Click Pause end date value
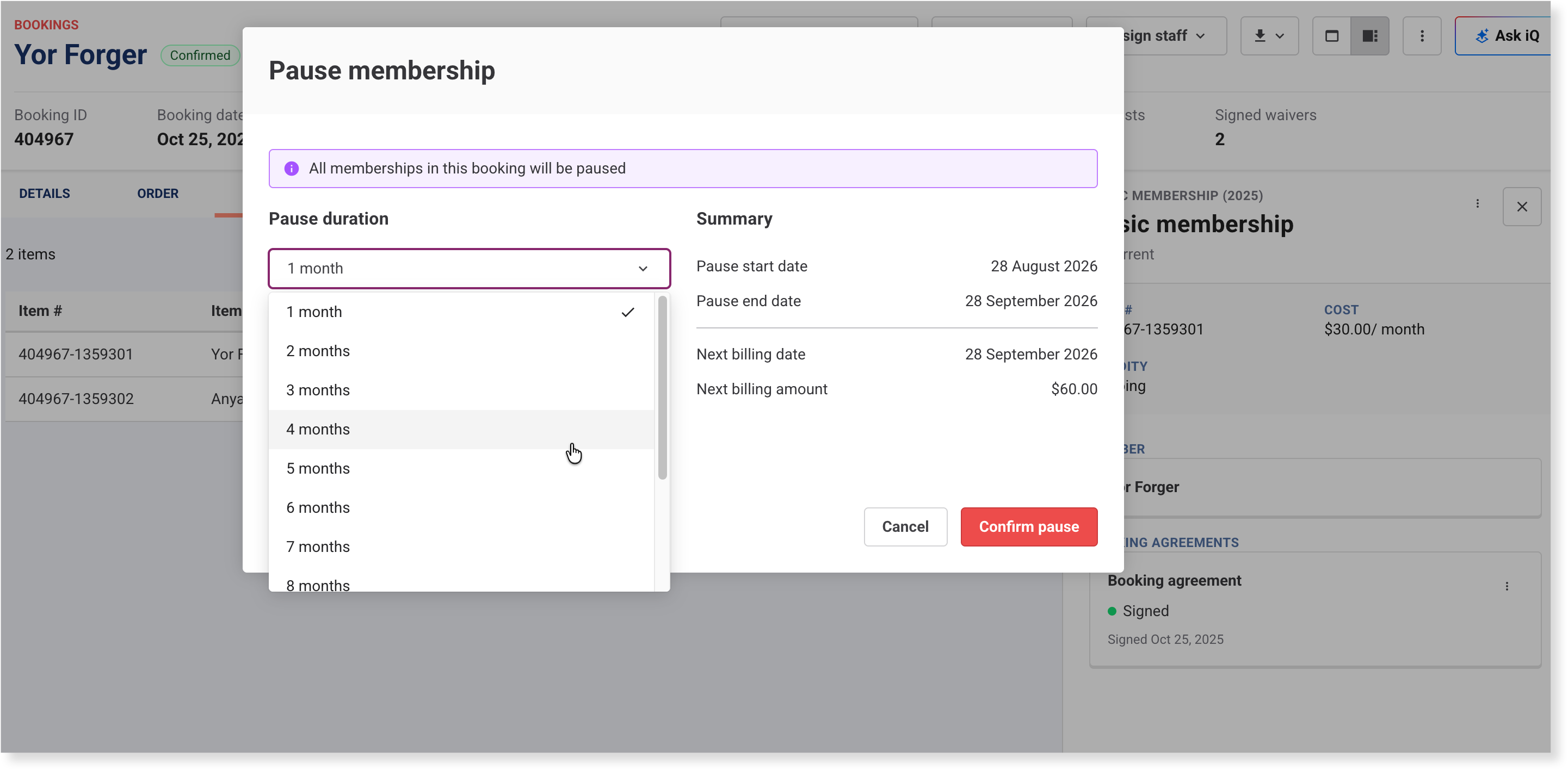Image resolution: width=1568 pixels, height=770 pixels. (x=1031, y=301)
